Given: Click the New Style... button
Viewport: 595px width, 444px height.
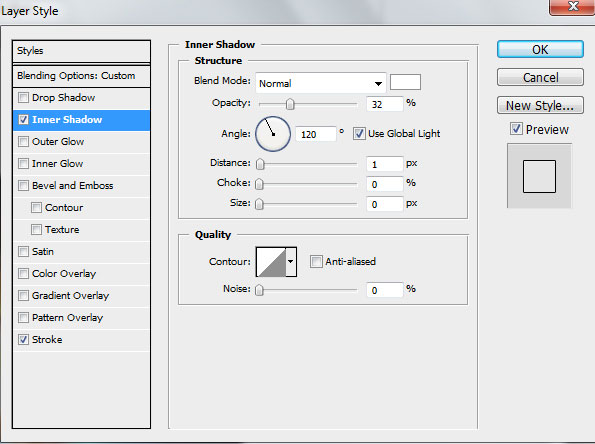Looking at the screenshot, I should pyautogui.click(x=540, y=105).
